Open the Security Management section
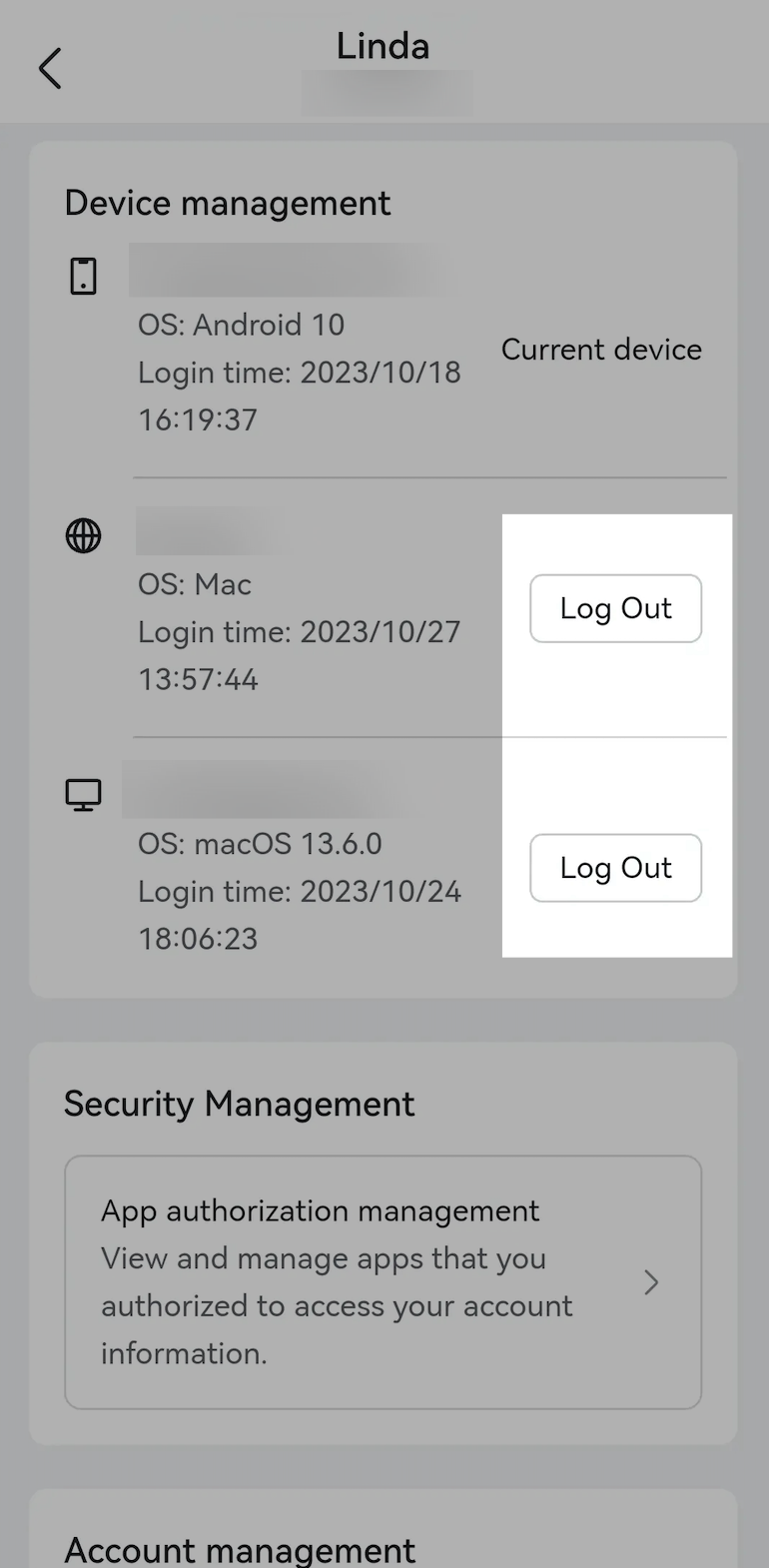The image size is (769, 1568). click(x=239, y=1104)
